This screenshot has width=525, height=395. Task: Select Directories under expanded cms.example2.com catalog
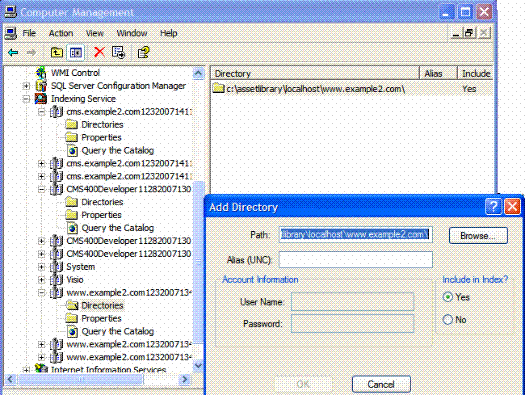102,125
